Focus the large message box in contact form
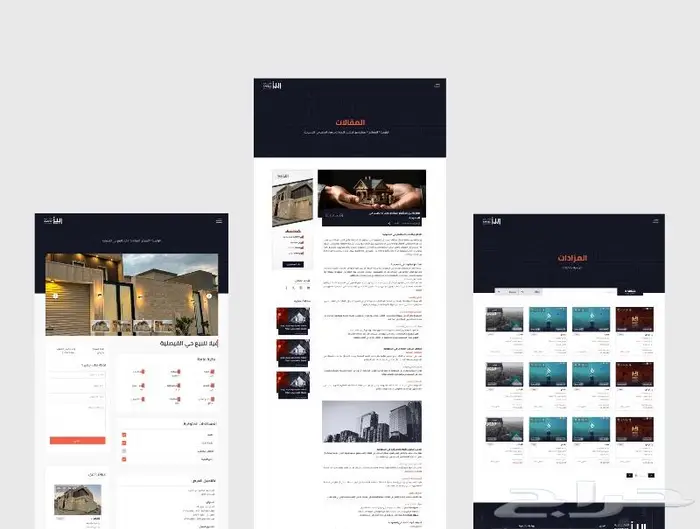This screenshot has width=700, height=529. pos(78,419)
